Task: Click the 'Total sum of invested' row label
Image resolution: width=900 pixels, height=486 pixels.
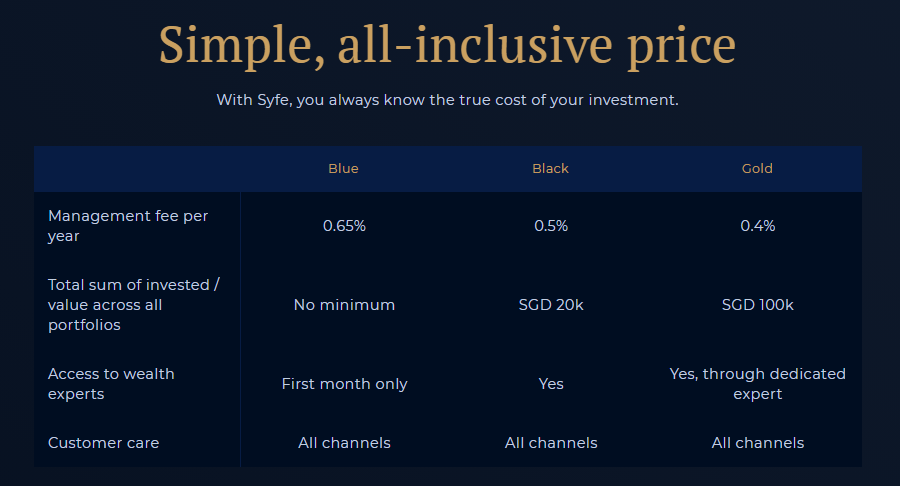Action: (x=134, y=305)
